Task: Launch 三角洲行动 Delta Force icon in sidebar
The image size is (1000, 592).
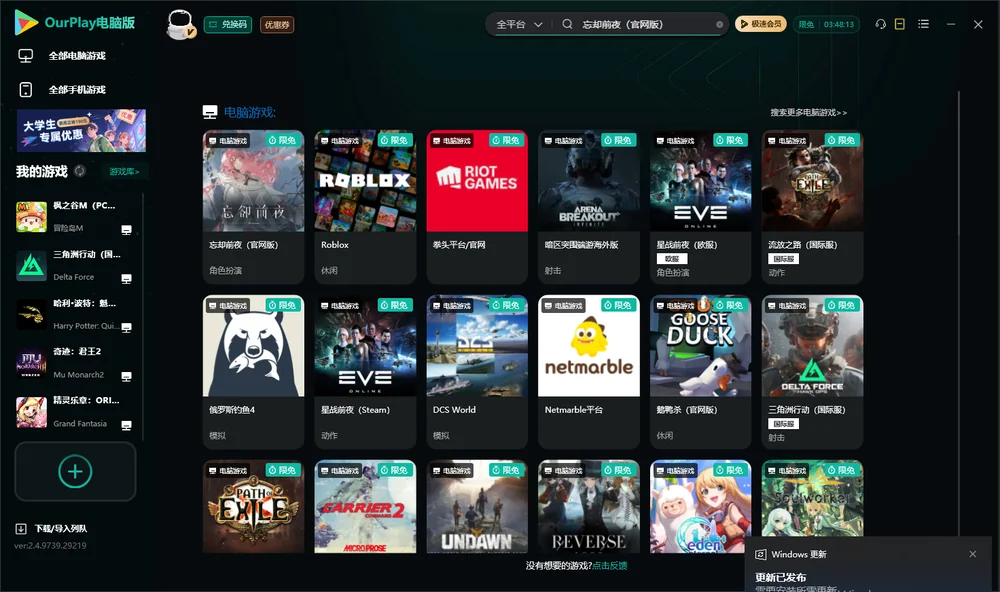Action: click(x=31, y=266)
